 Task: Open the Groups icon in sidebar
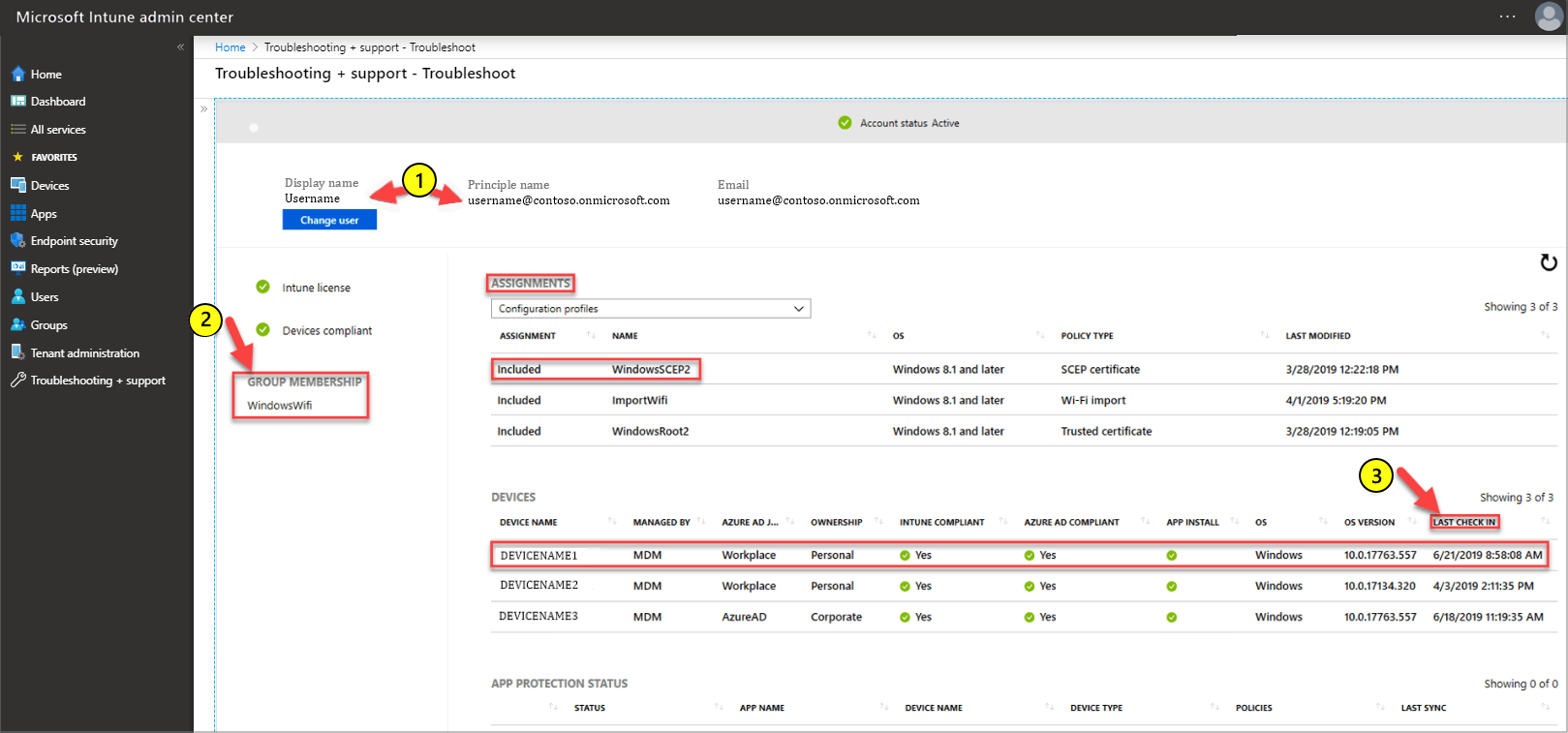point(18,324)
